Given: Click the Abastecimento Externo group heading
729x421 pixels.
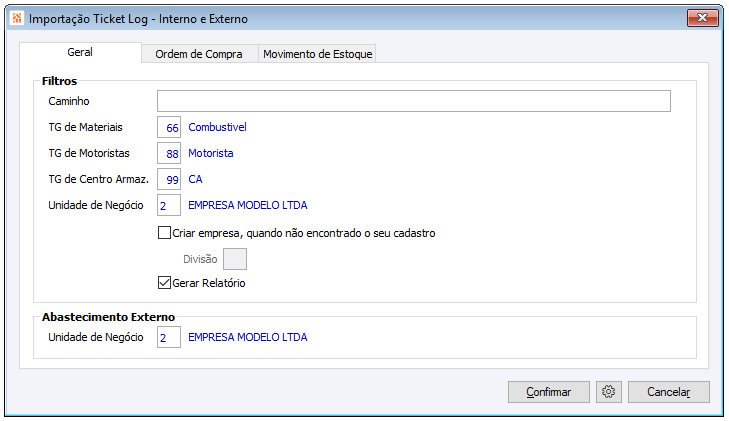Looking at the screenshot, I should click(x=108, y=317).
